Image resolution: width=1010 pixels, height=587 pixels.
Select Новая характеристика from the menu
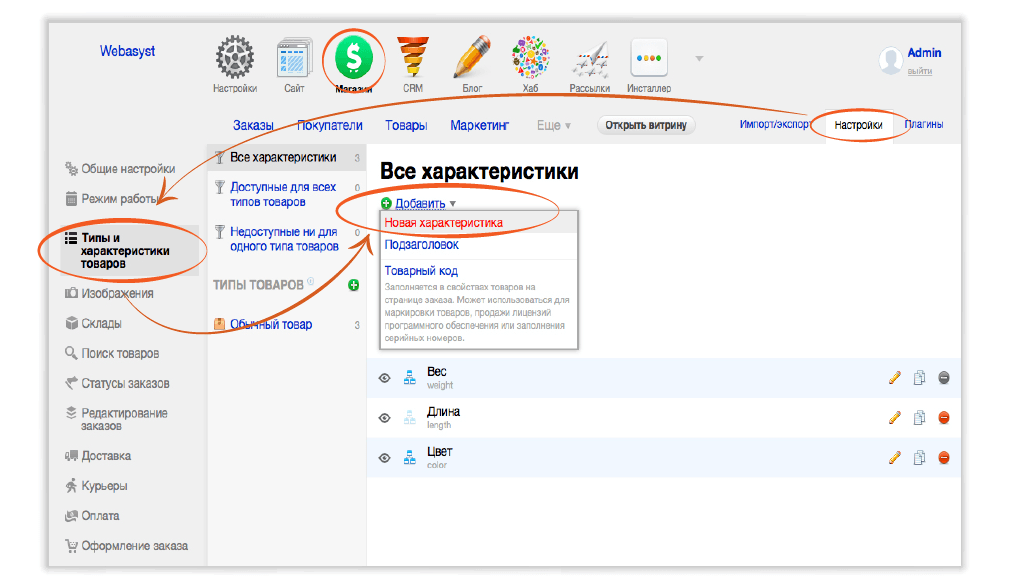(443, 223)
